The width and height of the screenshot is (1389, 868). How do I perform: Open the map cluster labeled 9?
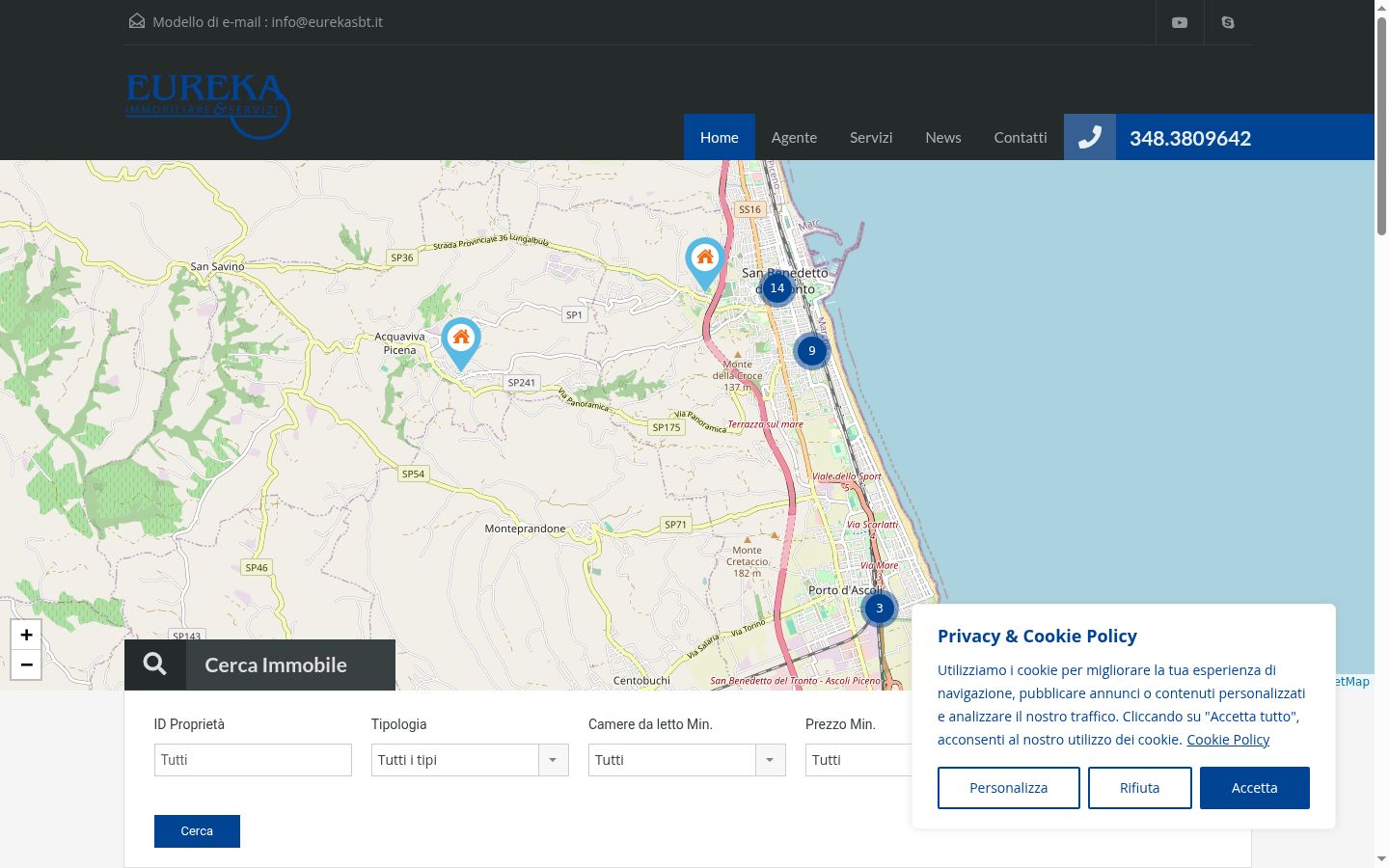(x=812, y=351)
